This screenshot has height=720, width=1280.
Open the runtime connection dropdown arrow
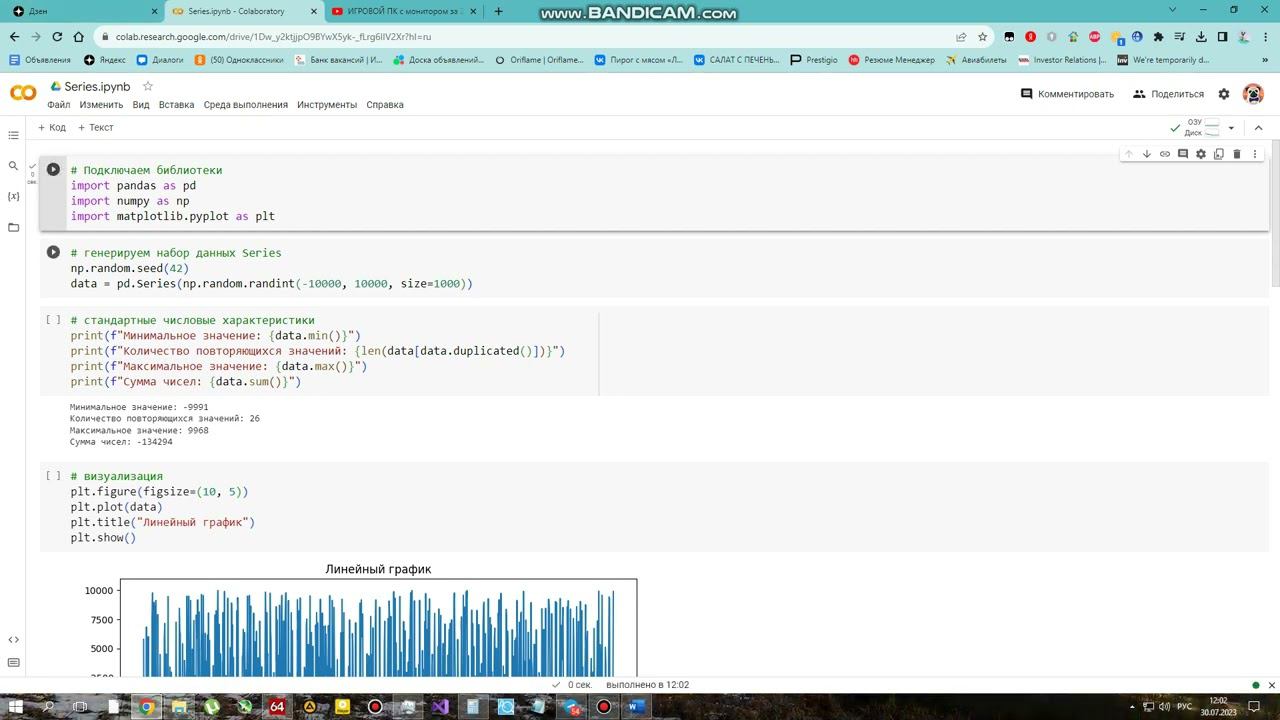[x=1231, y=128]
